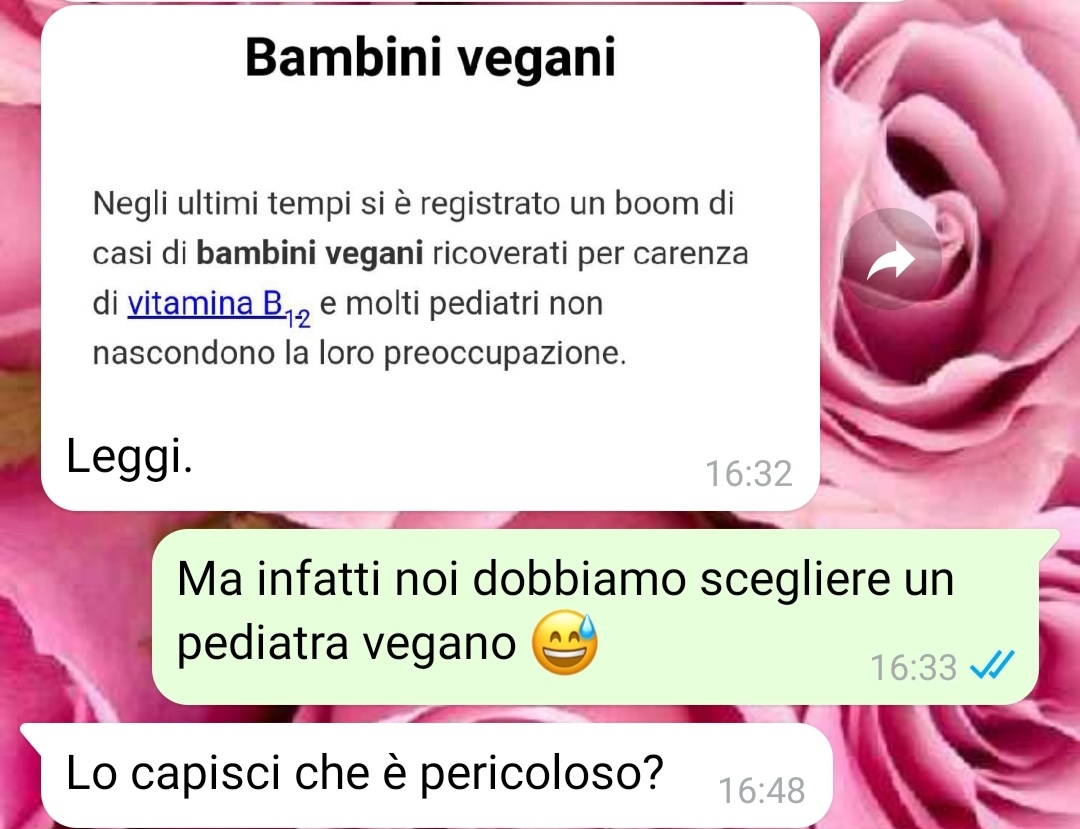Tap the words 'pediatra vegano' in green bubble
The image size is (1080, 829).
point(346,643)
